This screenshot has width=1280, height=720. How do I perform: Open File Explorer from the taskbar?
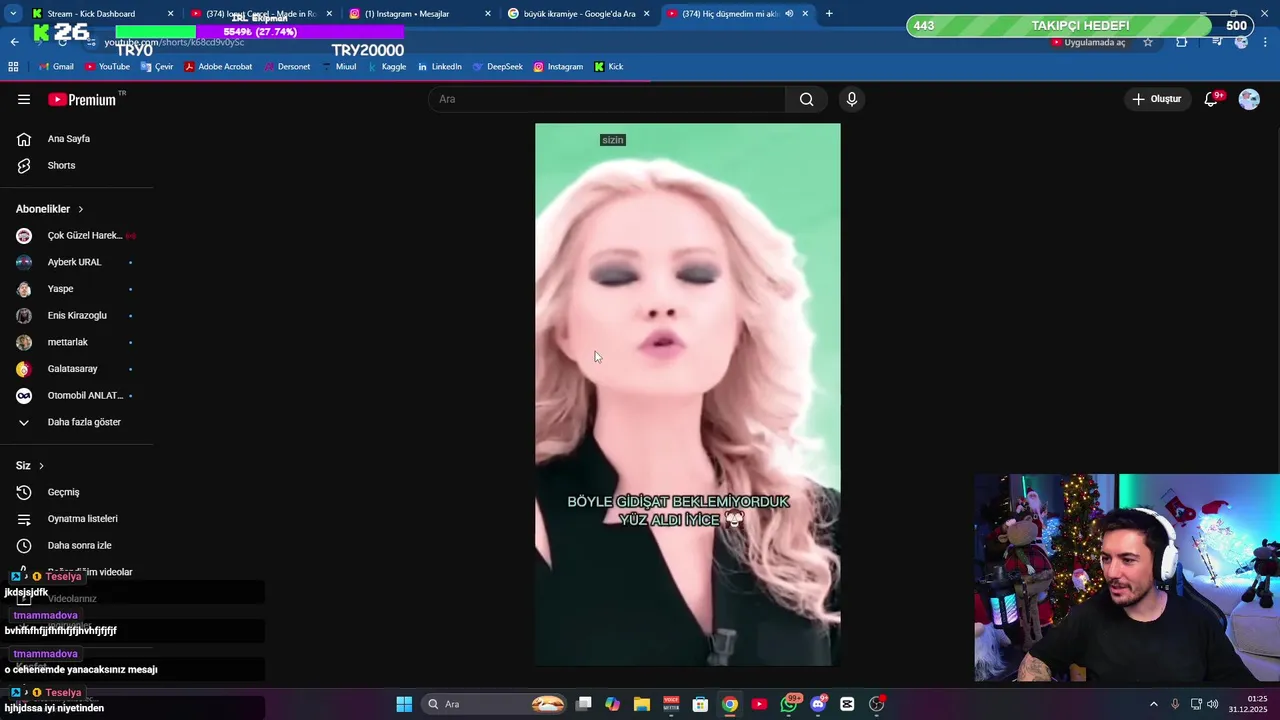coord(642,704)
